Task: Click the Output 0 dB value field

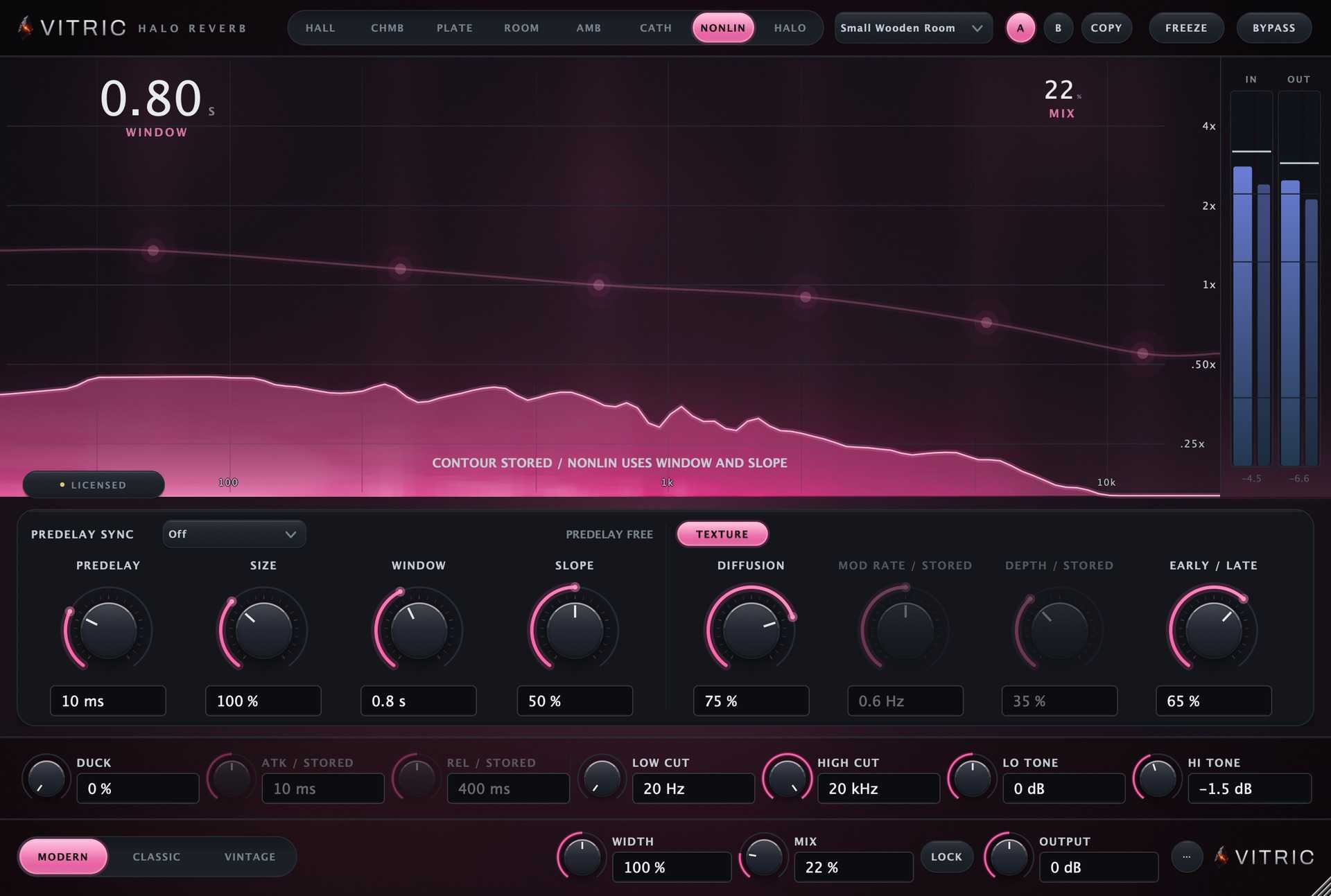Action: tap(1099, 867)
